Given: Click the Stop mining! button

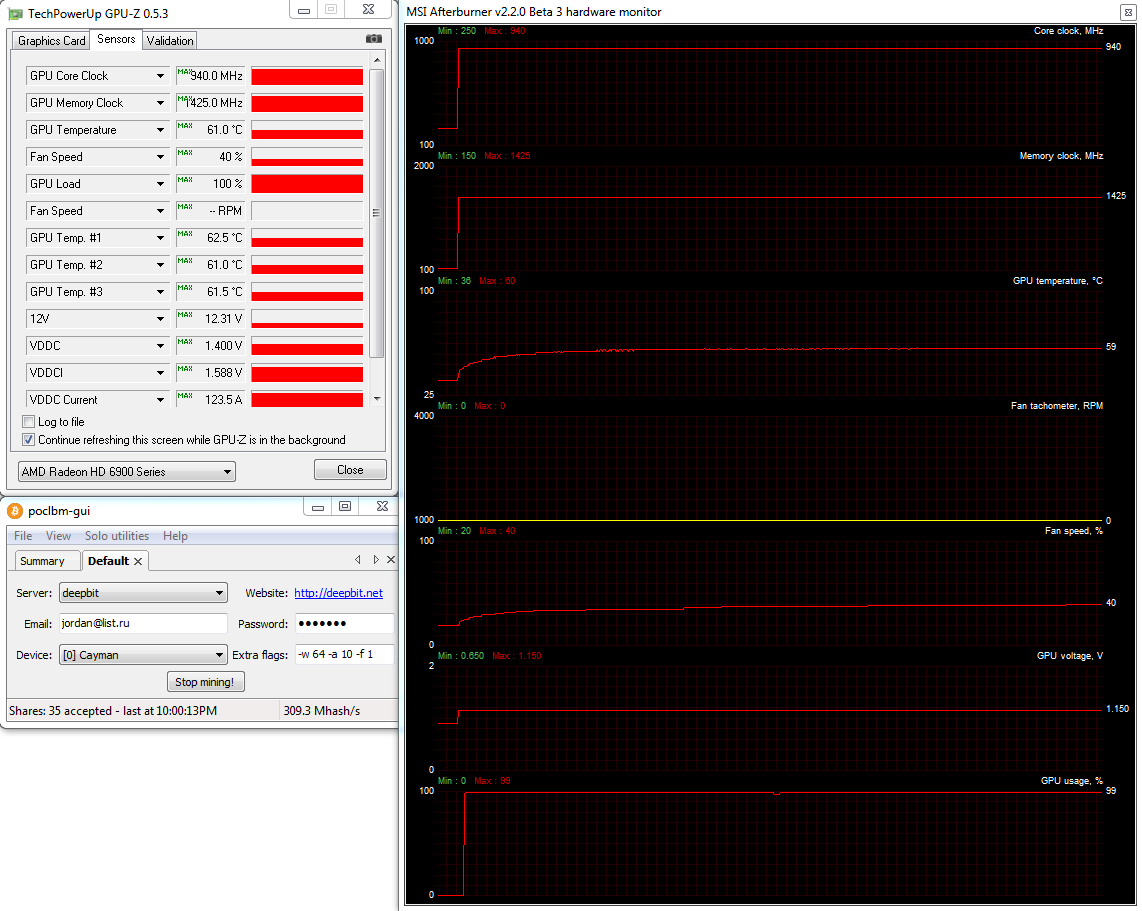Looking at the screenshot, I should [205, 682].
